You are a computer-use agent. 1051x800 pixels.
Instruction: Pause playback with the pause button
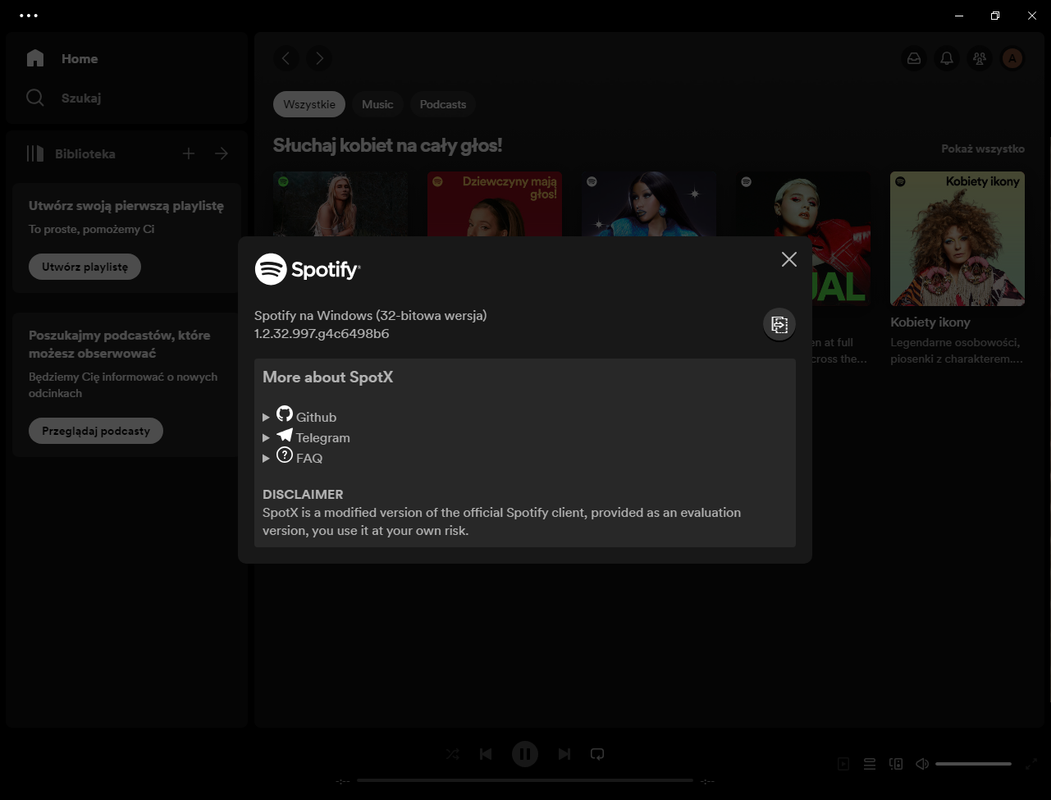coord(525,754)
